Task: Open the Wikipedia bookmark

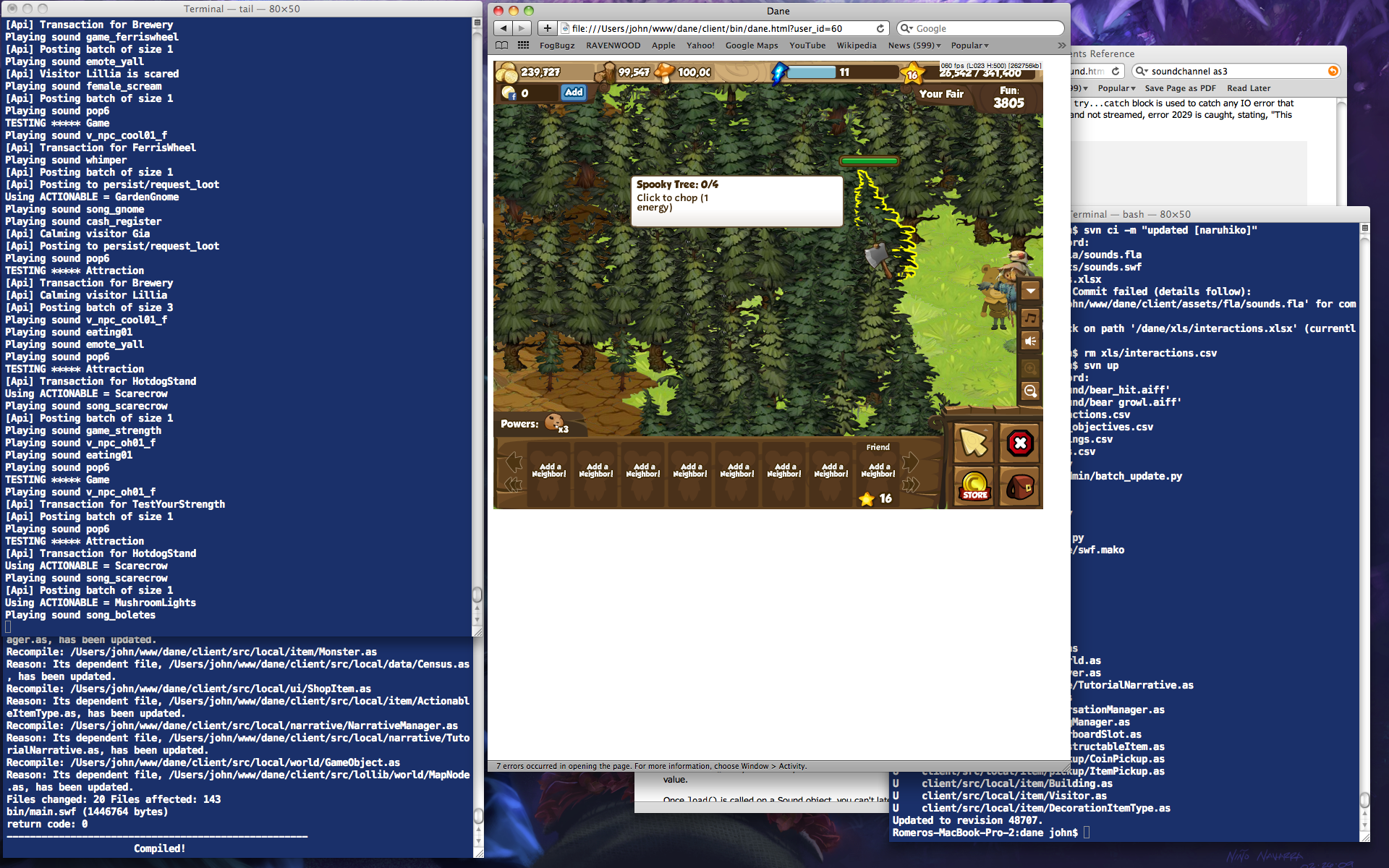Action: click(857, 46)
